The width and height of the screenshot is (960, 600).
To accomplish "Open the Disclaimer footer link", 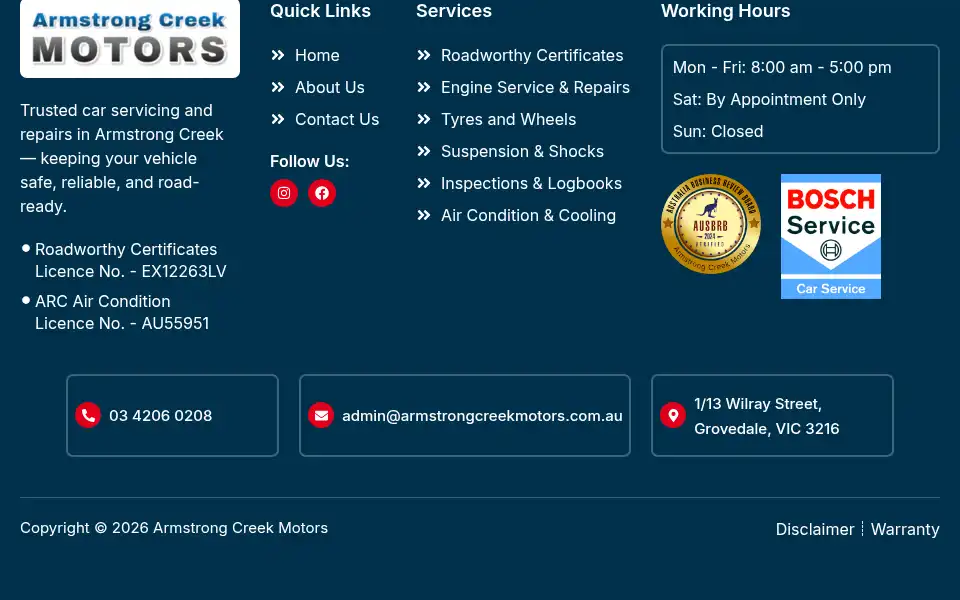I will click(x=815, y=529).
